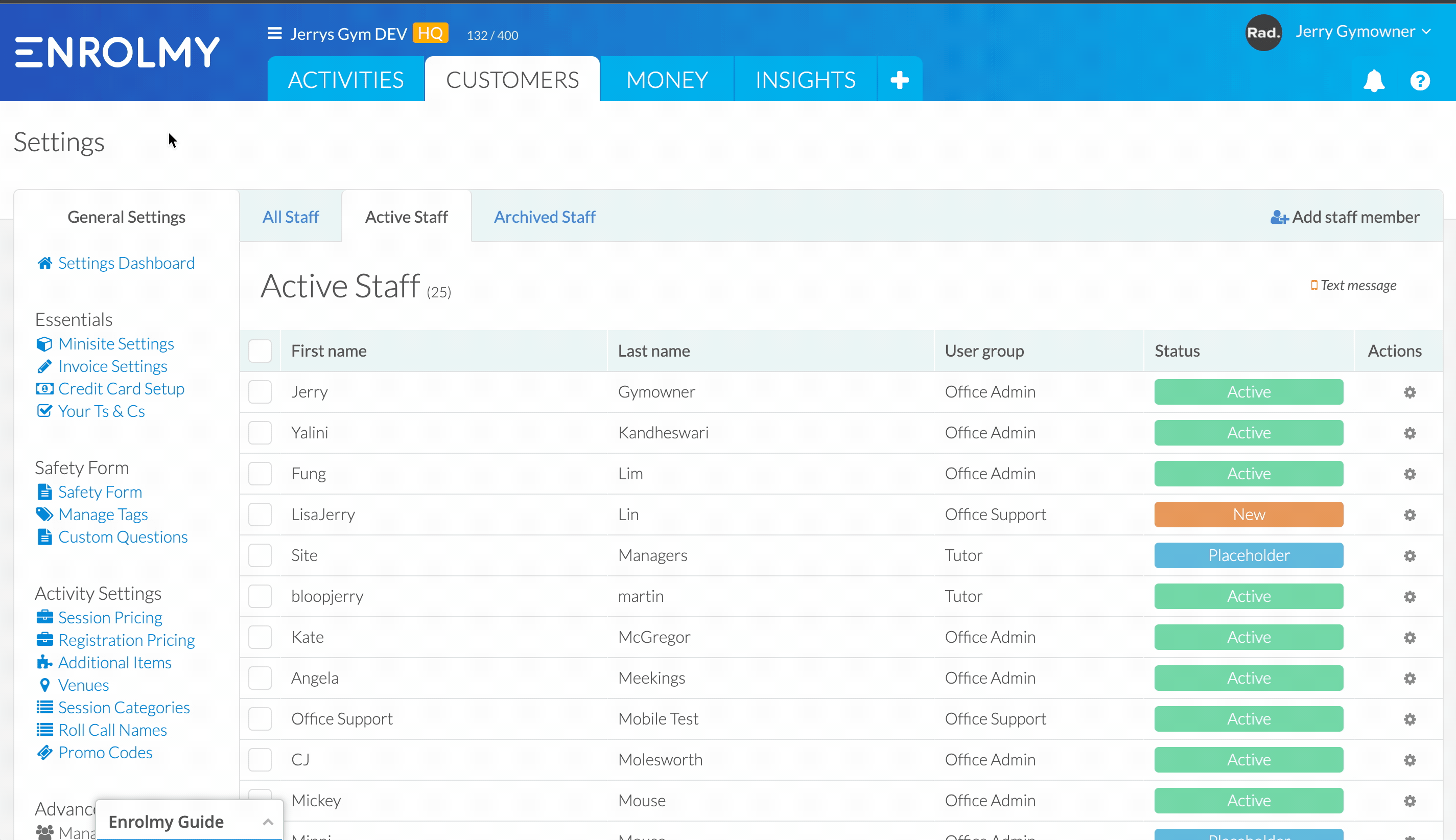Toggle the select-all checkbox in table header
Screen dimensions: 1456x840
click(x=260, y=351)
